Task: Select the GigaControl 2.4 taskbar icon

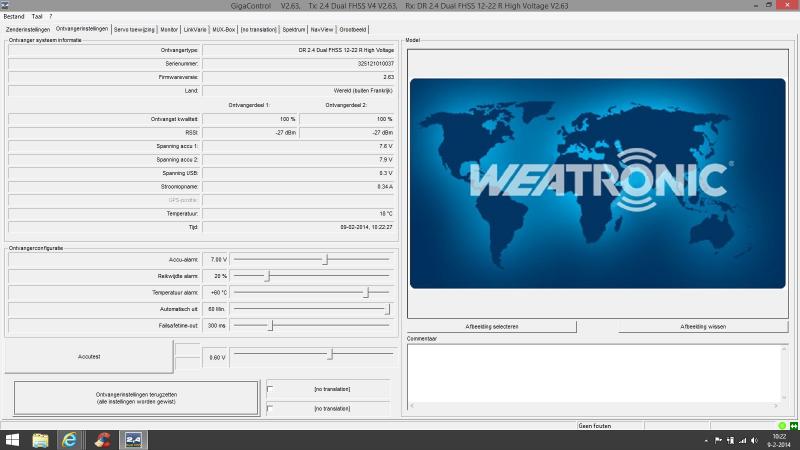Action: (x=133, y=440)
